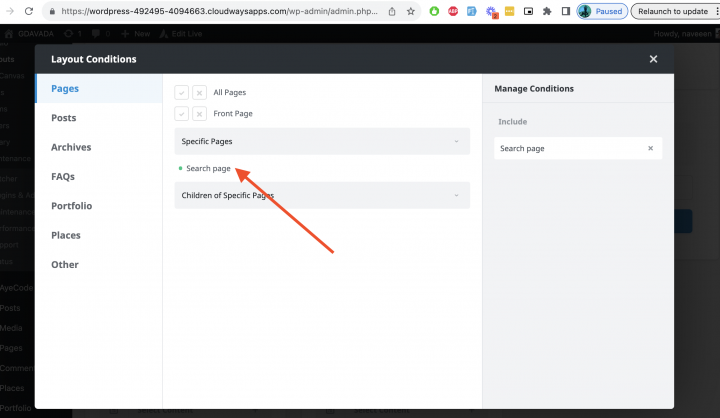Switch to the Posts tab
Viewport: 720px width, 418px height.
pos(64,118)
